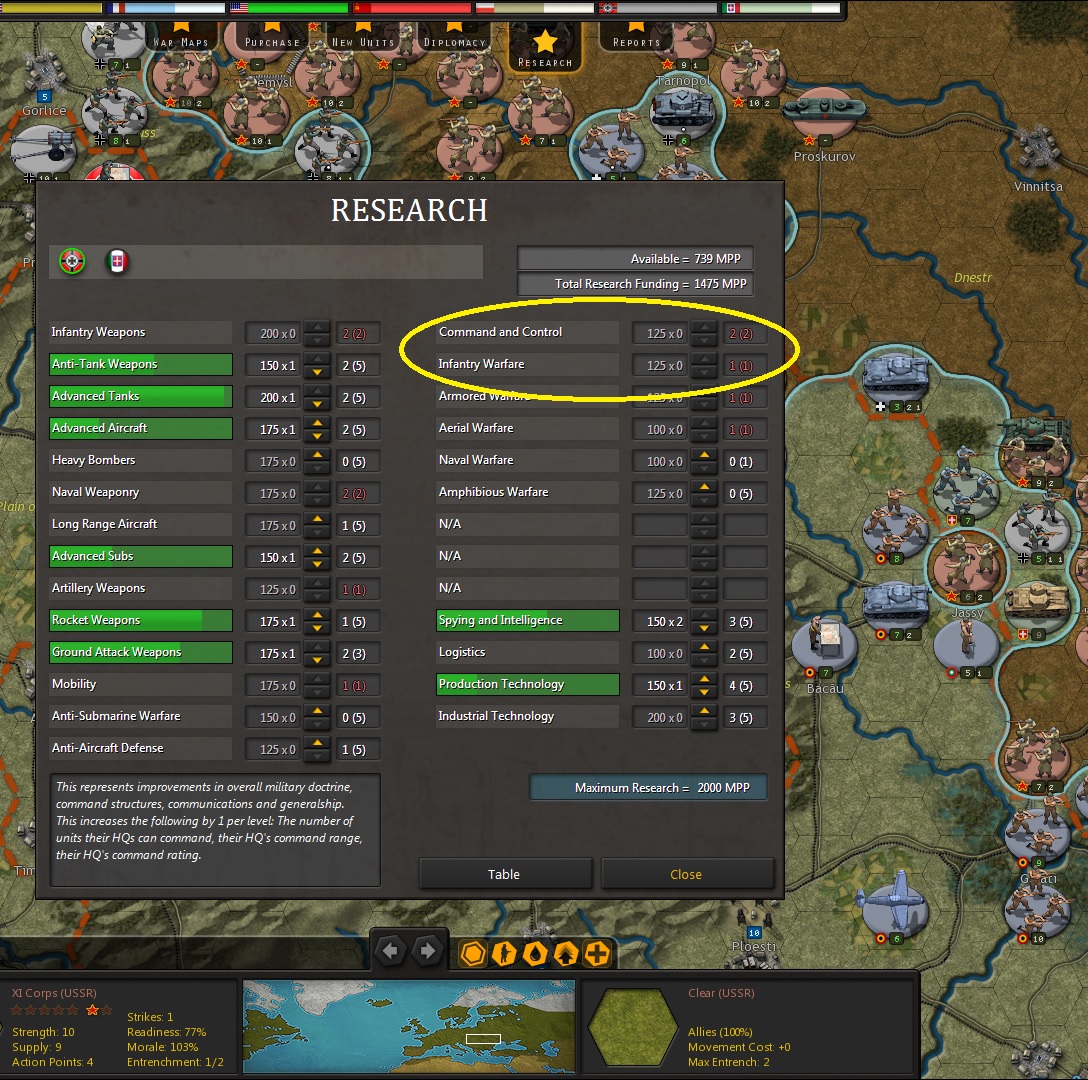
Task: Increase Advanced Aircraft research chits
Action: point(317,423)
